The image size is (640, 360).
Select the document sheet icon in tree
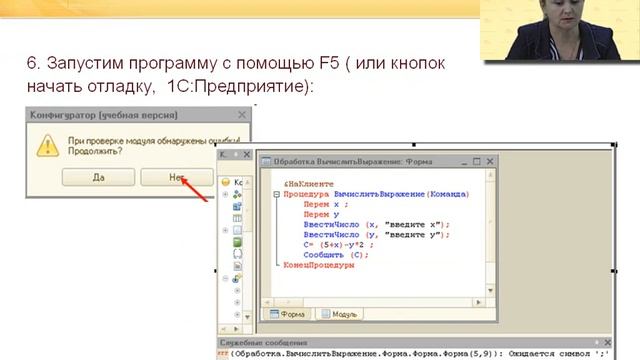pyautogui.click(x=237, y=230)
